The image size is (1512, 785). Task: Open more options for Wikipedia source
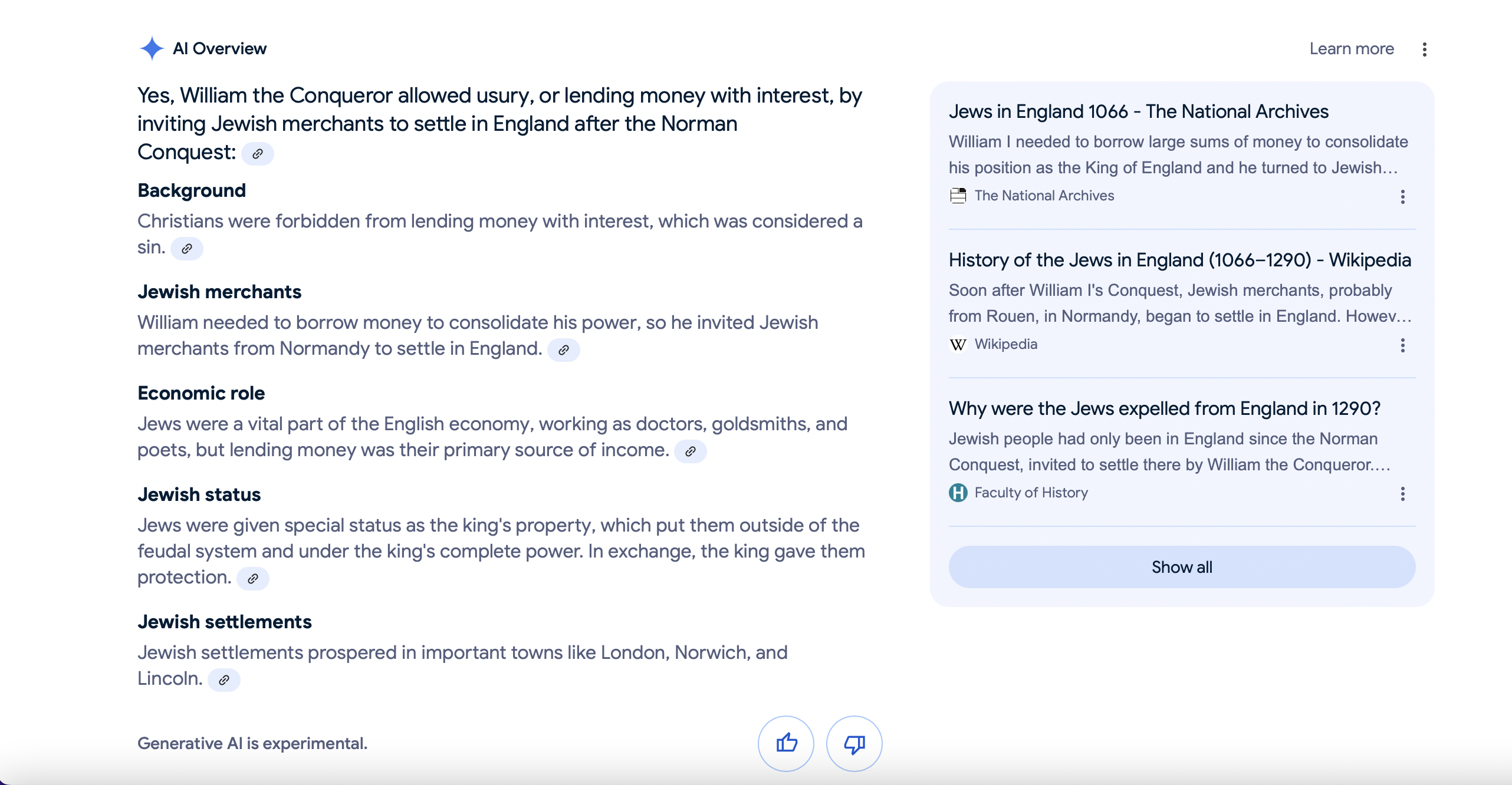tap(1403, 345)
